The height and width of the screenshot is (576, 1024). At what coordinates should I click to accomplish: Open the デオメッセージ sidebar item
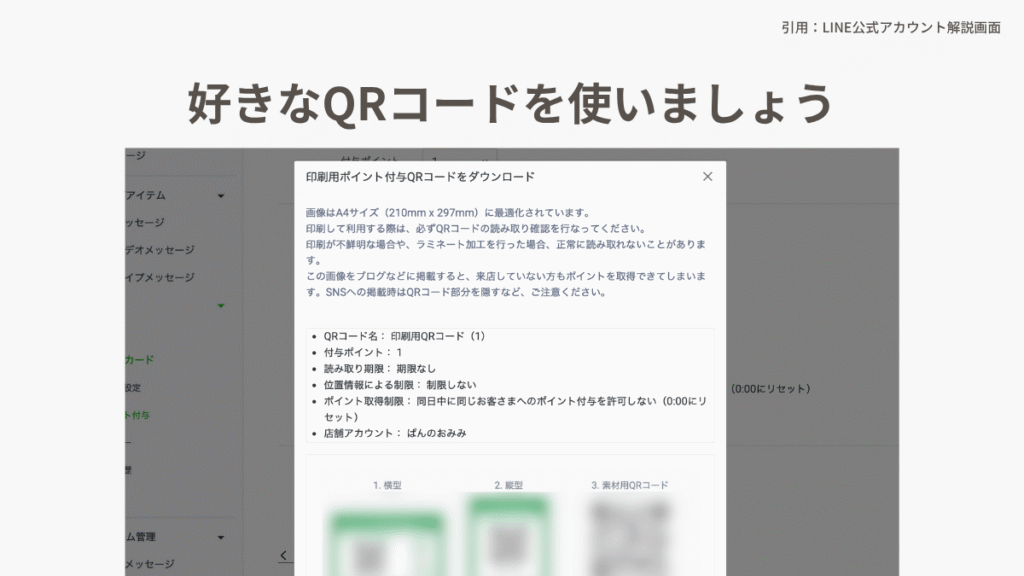pyautogui.click(x=160, y=250)
